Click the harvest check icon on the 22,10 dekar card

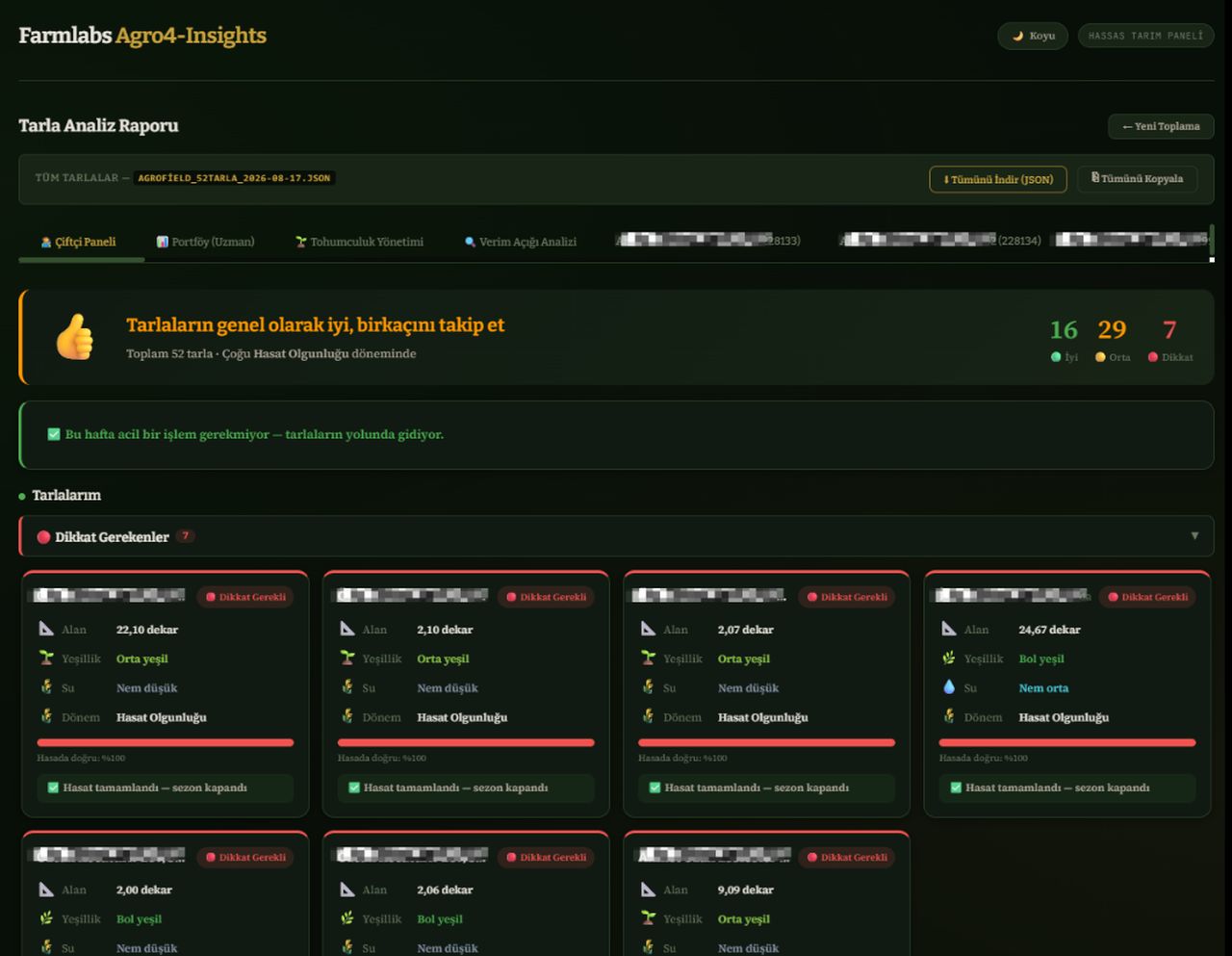[54, 788]
